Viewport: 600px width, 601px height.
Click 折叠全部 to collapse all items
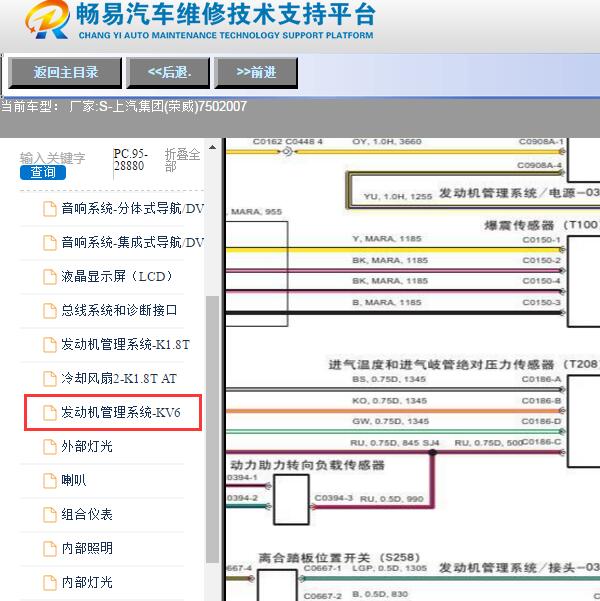click(182, 160)
